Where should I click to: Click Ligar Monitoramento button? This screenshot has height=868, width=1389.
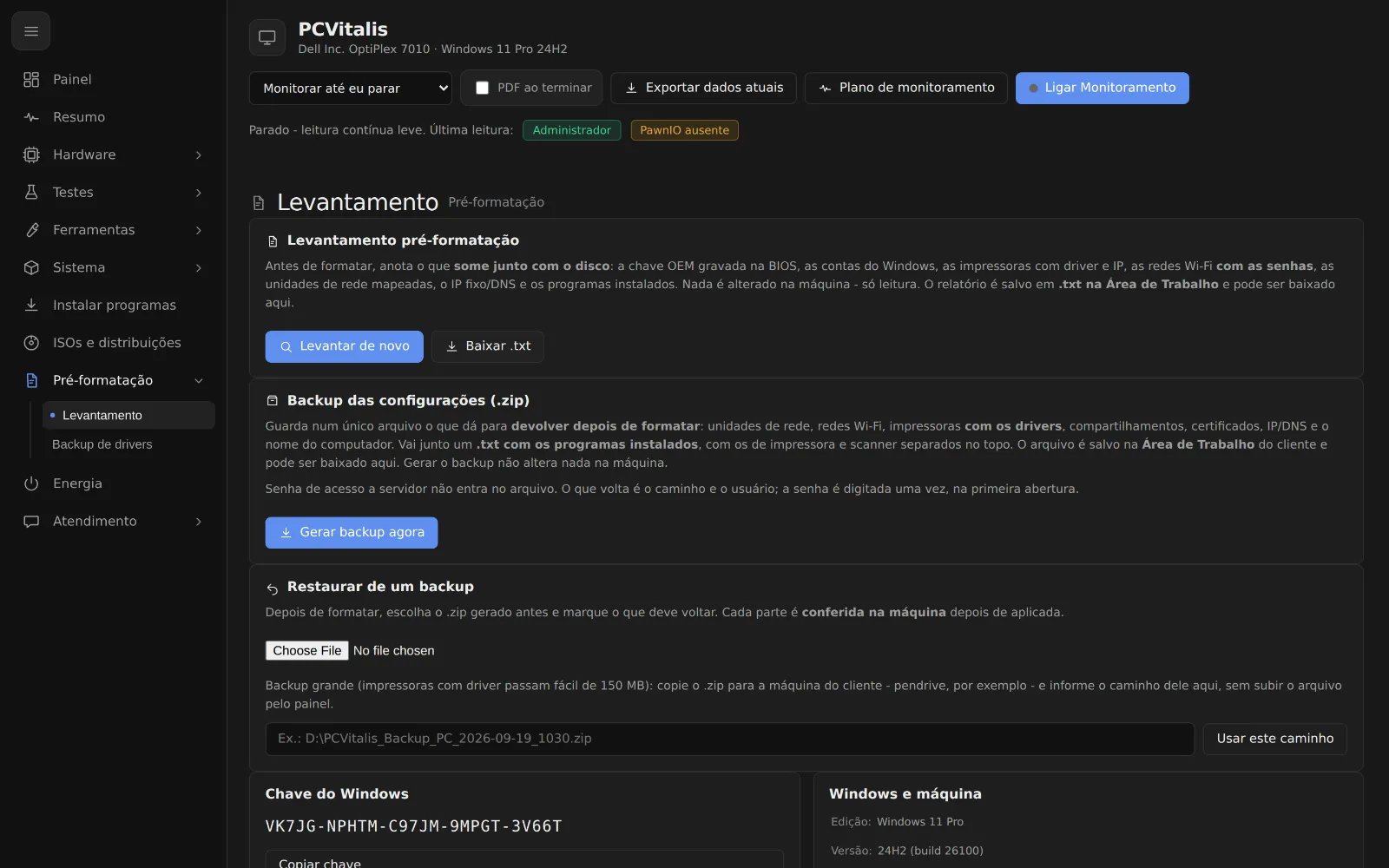tap(1102, 88)
